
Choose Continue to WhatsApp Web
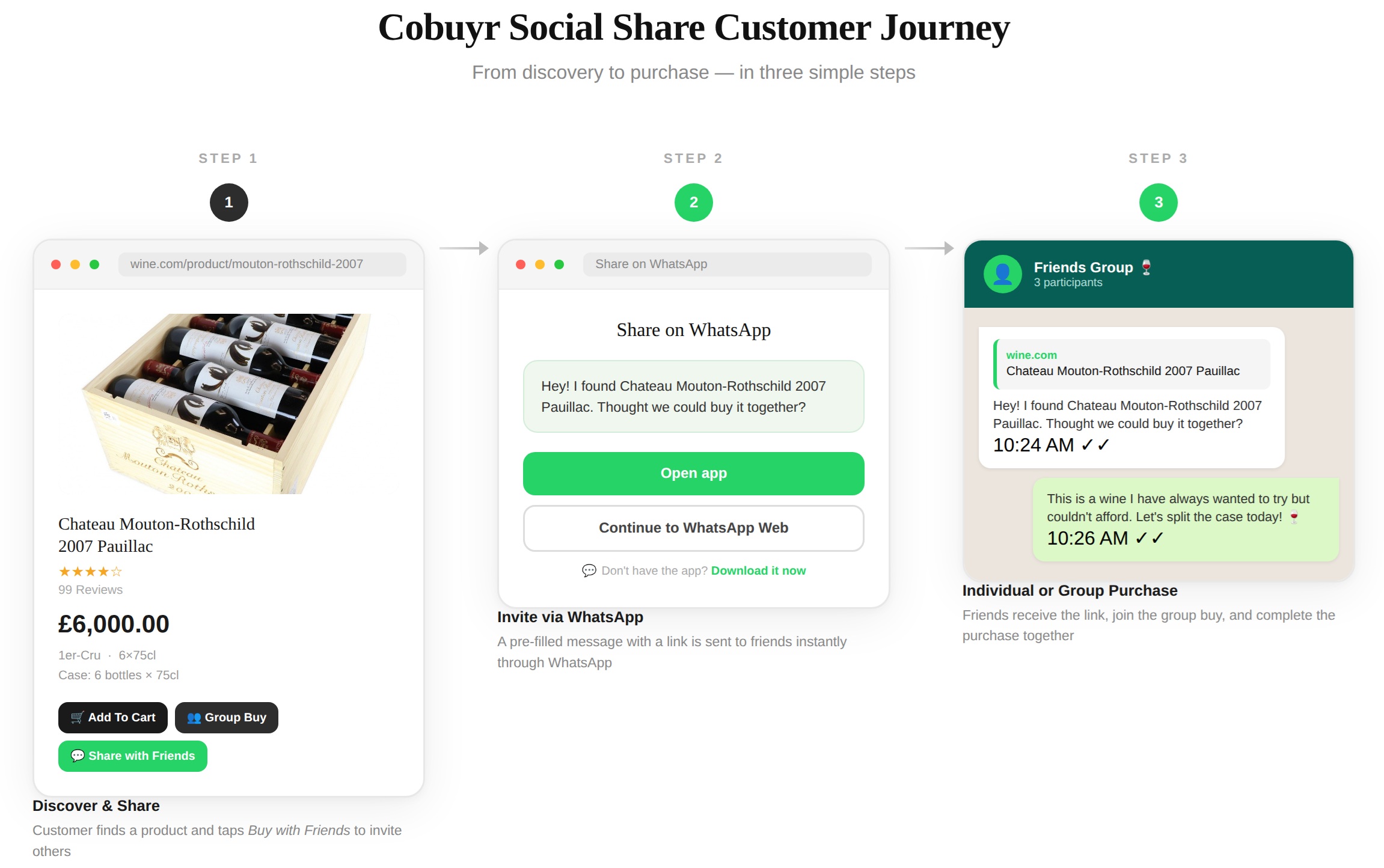(693, 528)
